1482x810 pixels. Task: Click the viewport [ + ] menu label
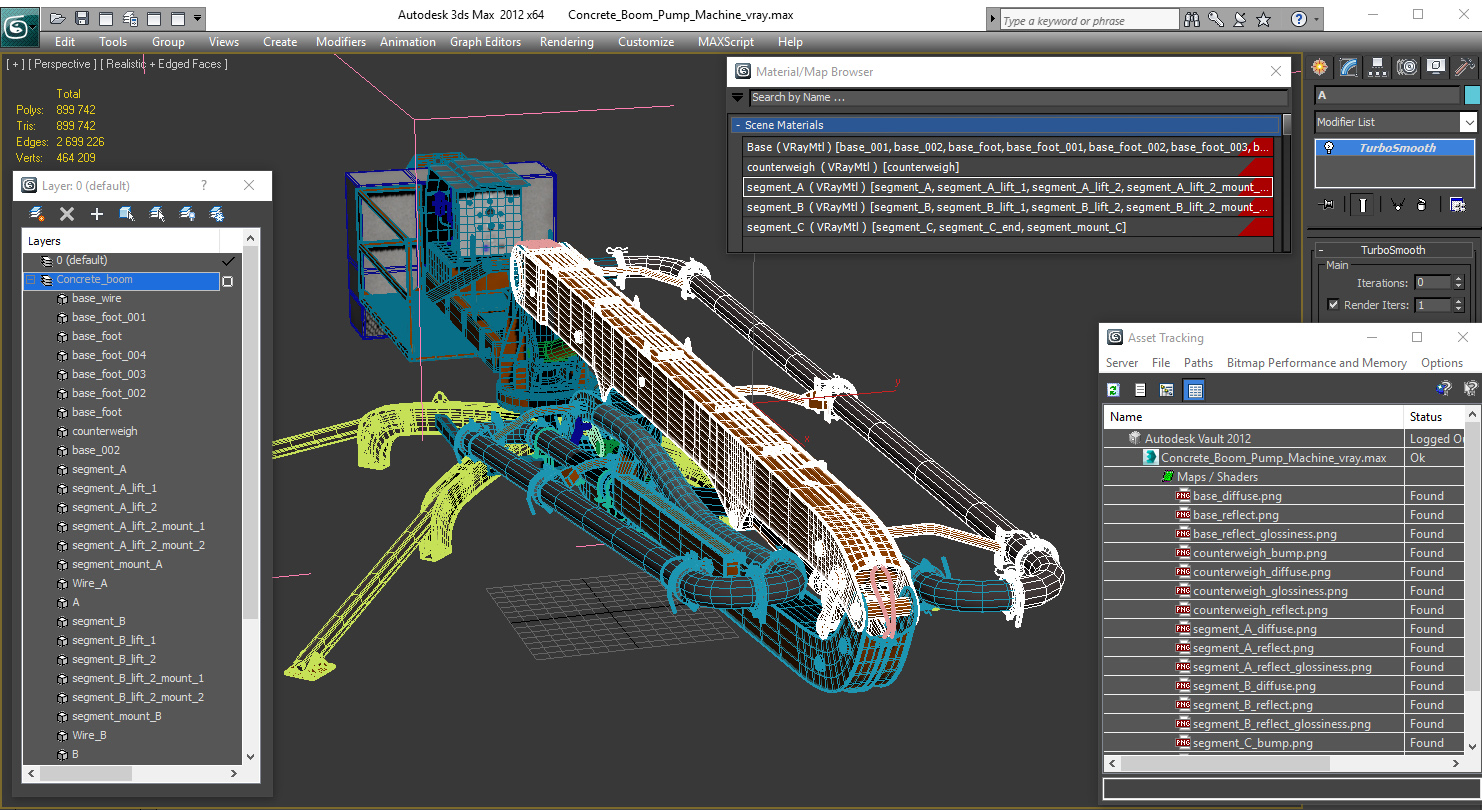tap(15, 64)
